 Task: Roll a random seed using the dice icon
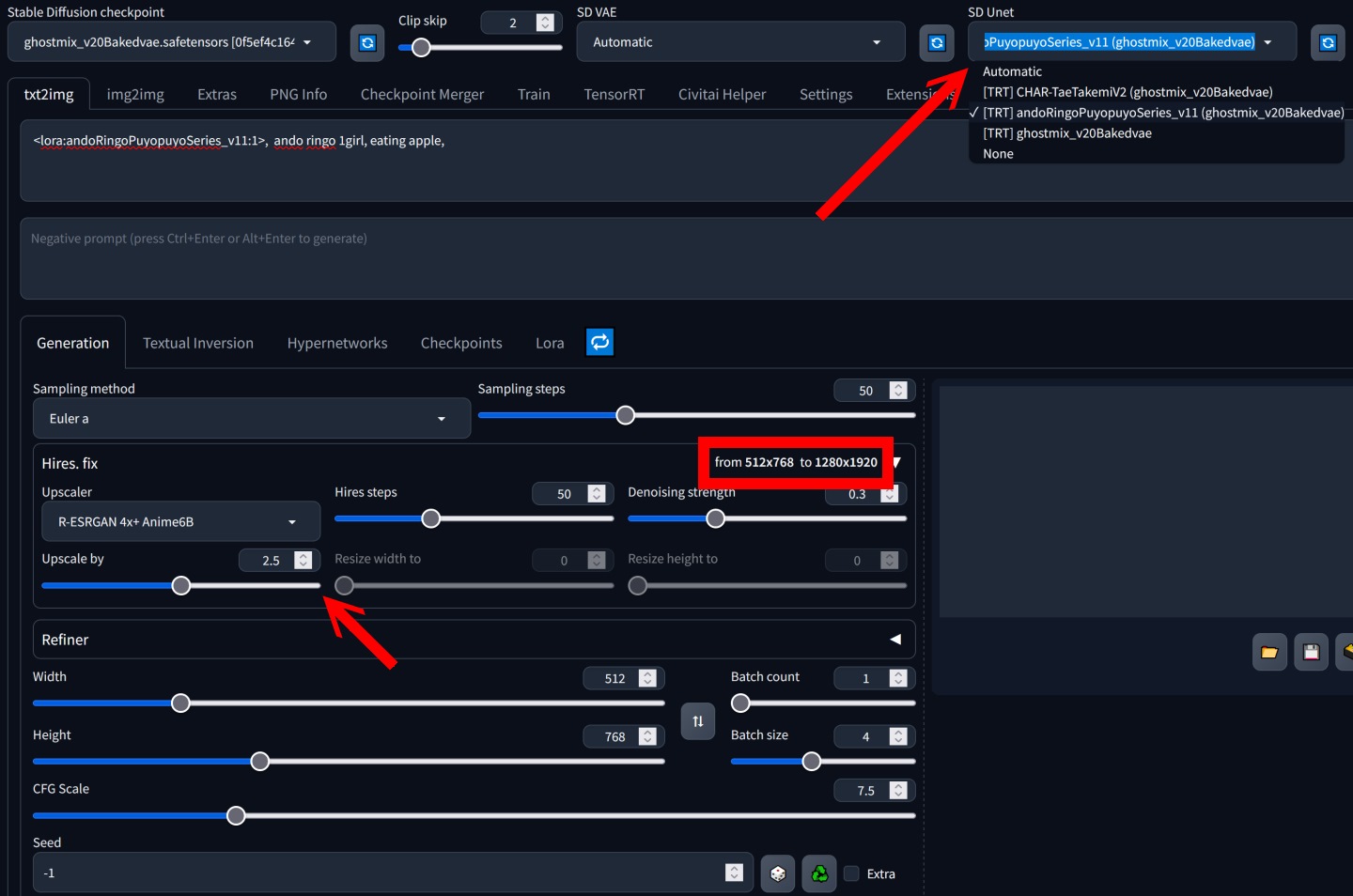pyautogui.click(x=777, y=873)
